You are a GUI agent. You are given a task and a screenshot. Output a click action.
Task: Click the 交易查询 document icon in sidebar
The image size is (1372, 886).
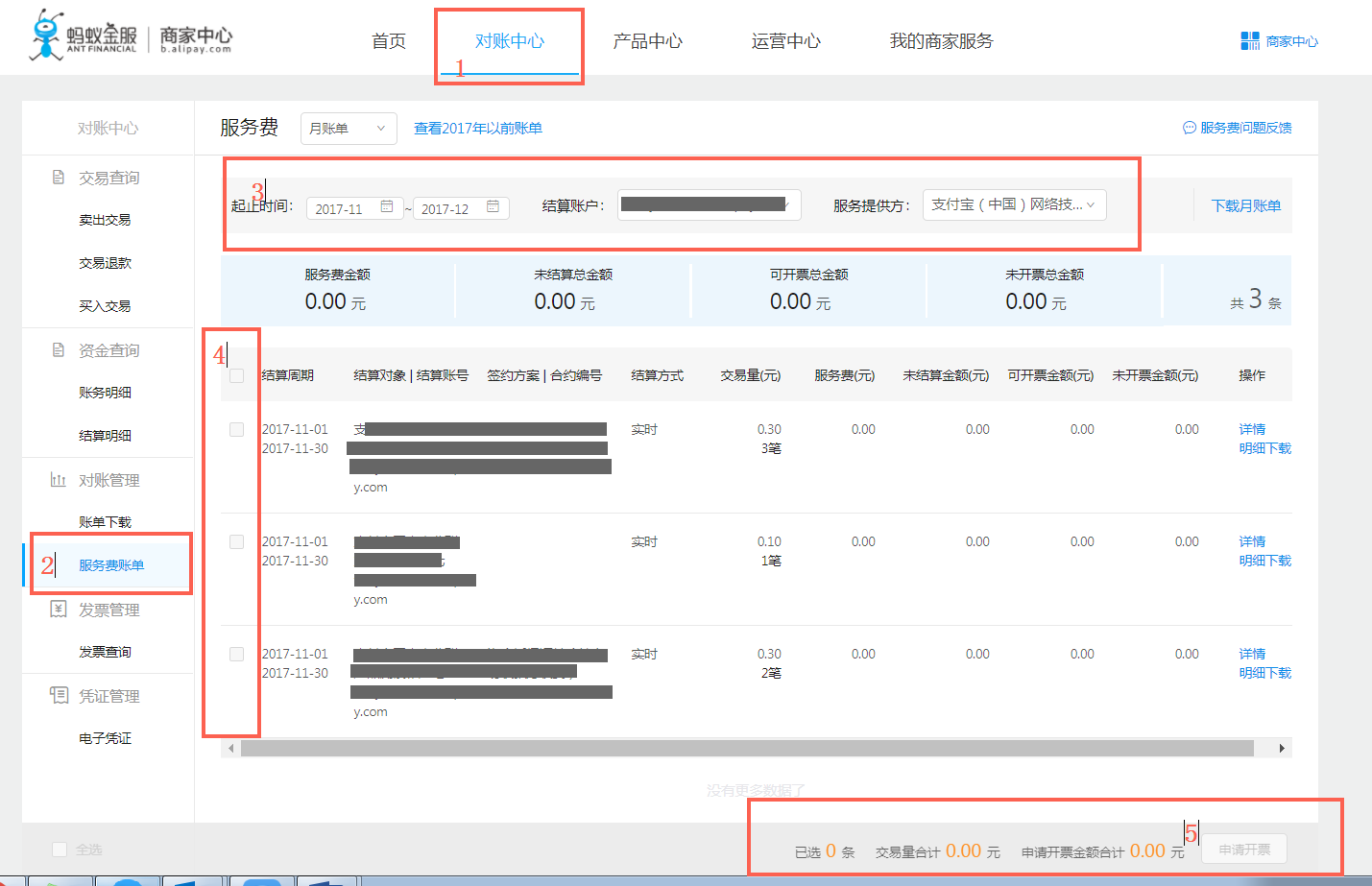(59, 178)
